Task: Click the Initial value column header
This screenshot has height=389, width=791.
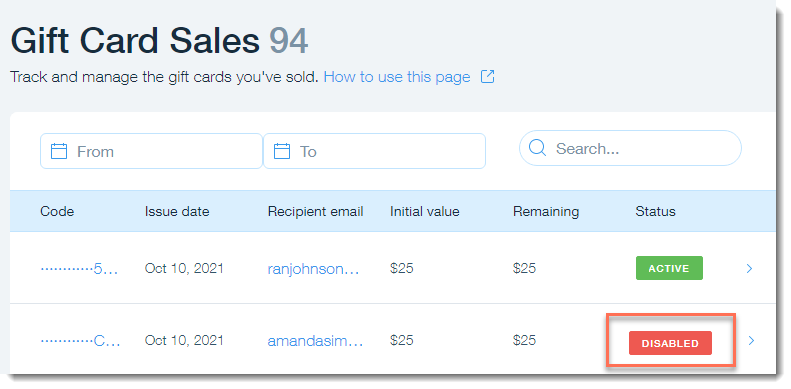Action: coord(425,211)
